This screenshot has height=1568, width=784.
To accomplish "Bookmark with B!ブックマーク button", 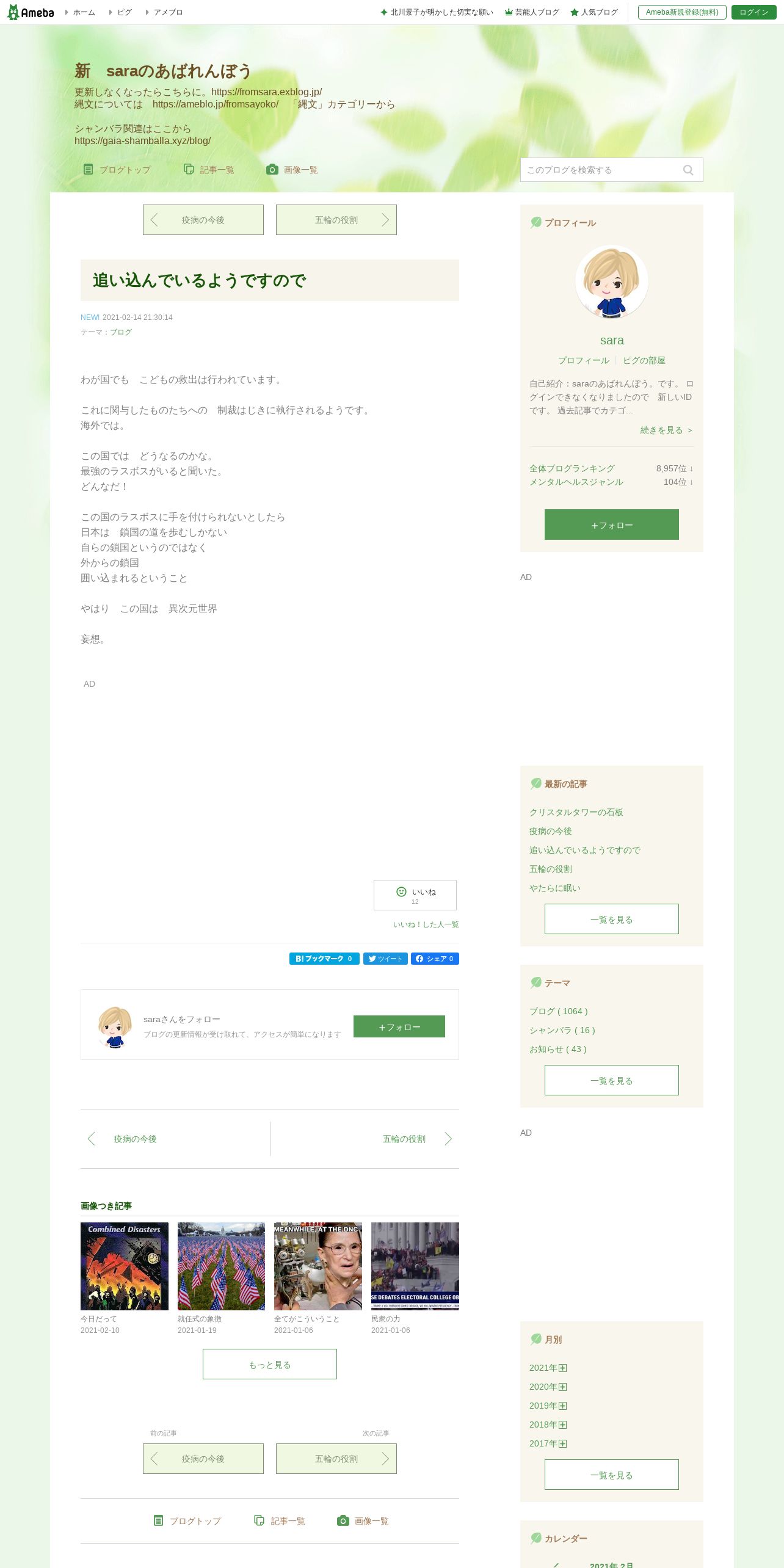I will (324, 959).
